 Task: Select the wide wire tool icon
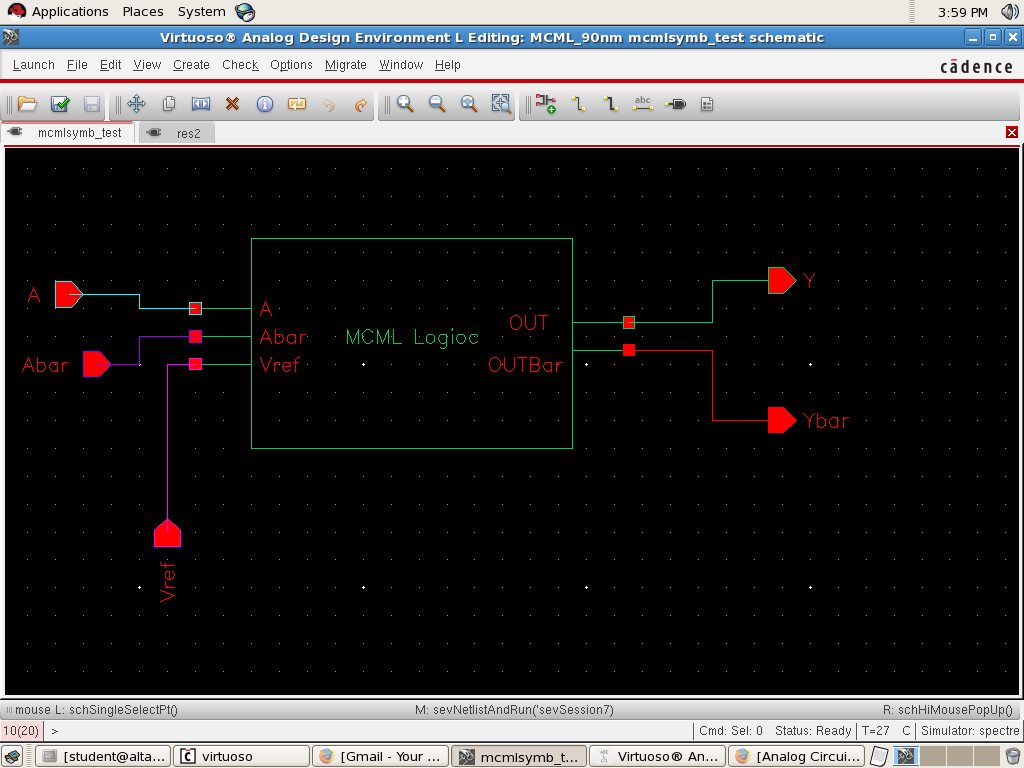click(x=610, y=104)
